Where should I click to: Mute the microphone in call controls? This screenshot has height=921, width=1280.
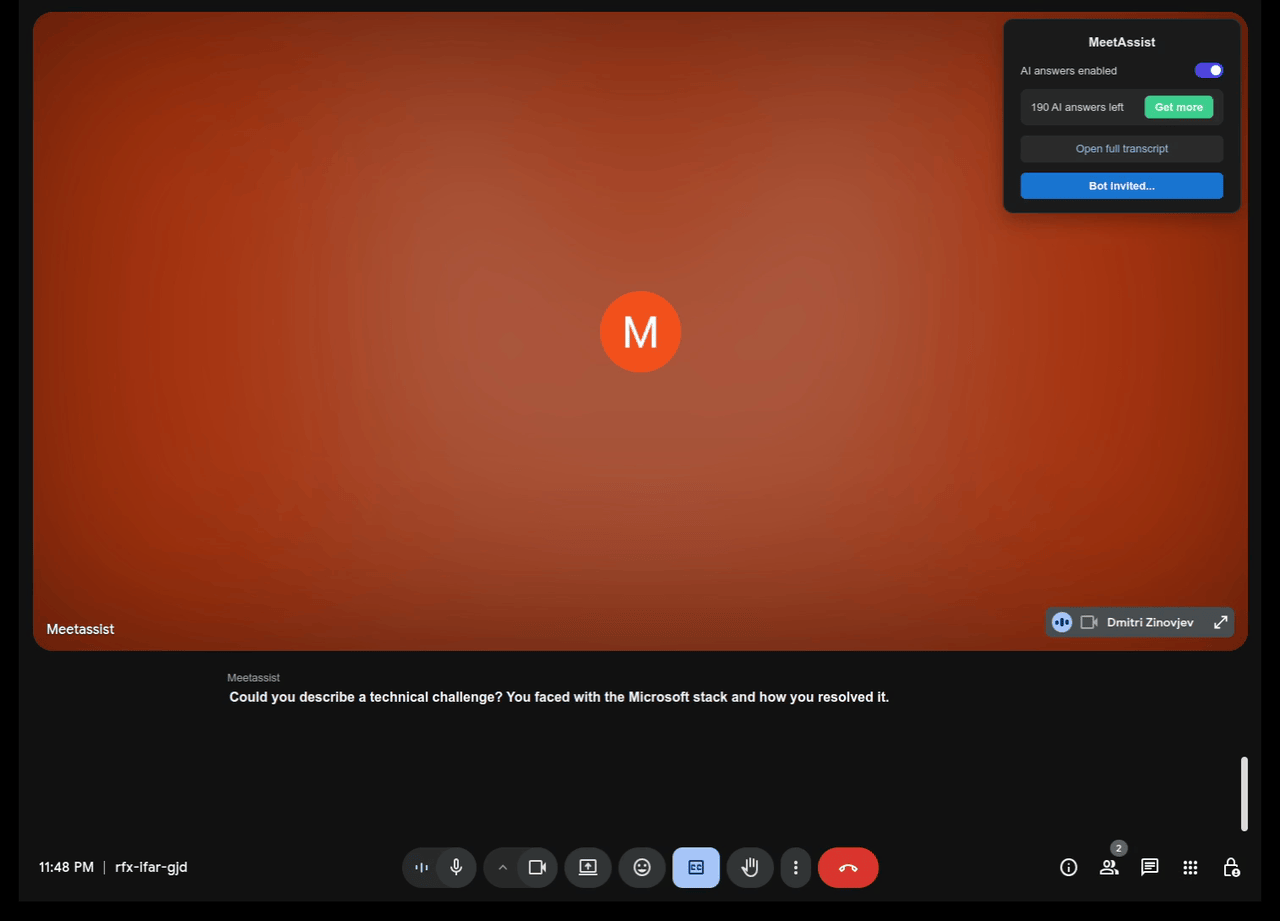pyautogui.click(x=456, y=867)
